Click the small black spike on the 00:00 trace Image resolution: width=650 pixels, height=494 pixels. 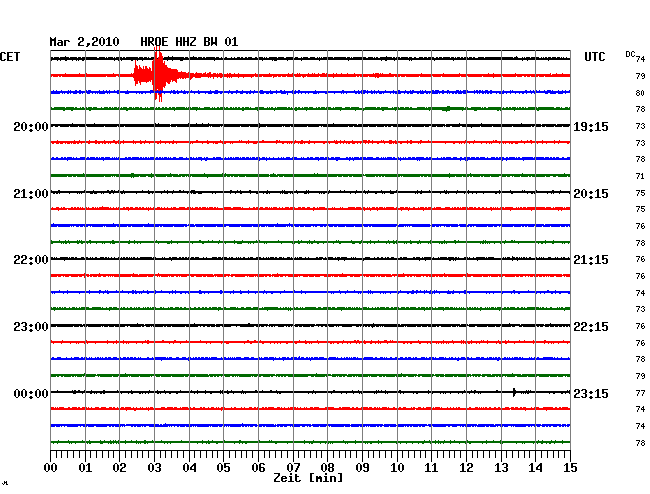[514, 392]
